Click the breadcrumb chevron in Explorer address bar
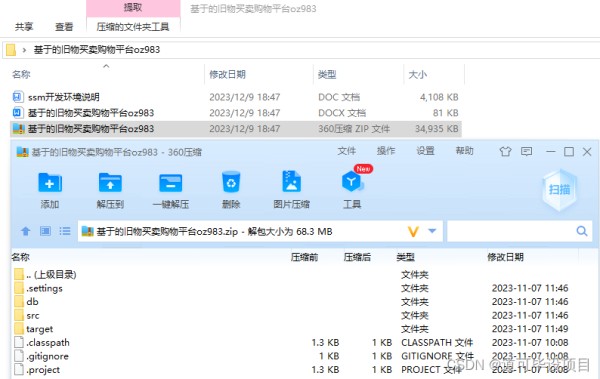600x379 pixels. [24, 50]
